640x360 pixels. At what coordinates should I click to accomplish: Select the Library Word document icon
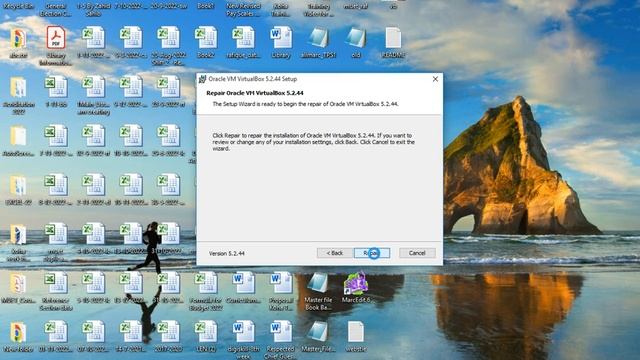coord(281,38)
